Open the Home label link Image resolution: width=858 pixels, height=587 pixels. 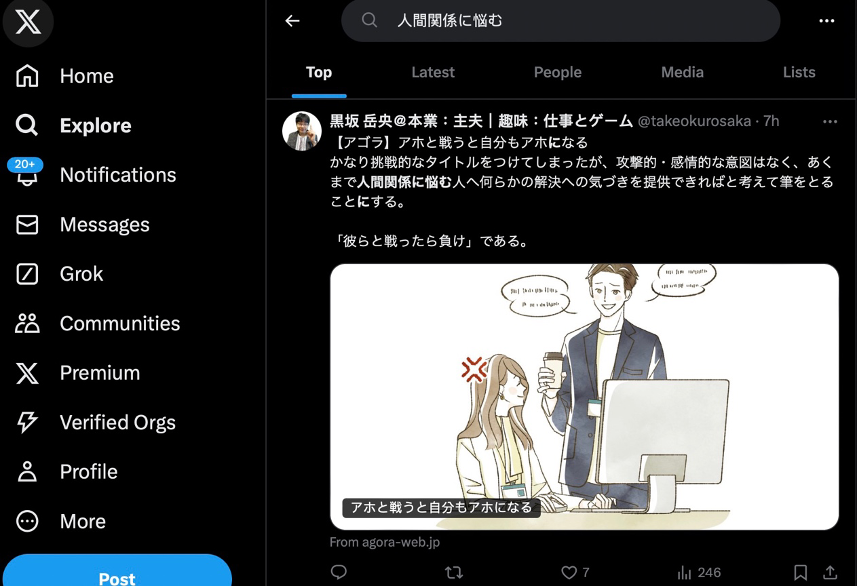coord(87,76)
